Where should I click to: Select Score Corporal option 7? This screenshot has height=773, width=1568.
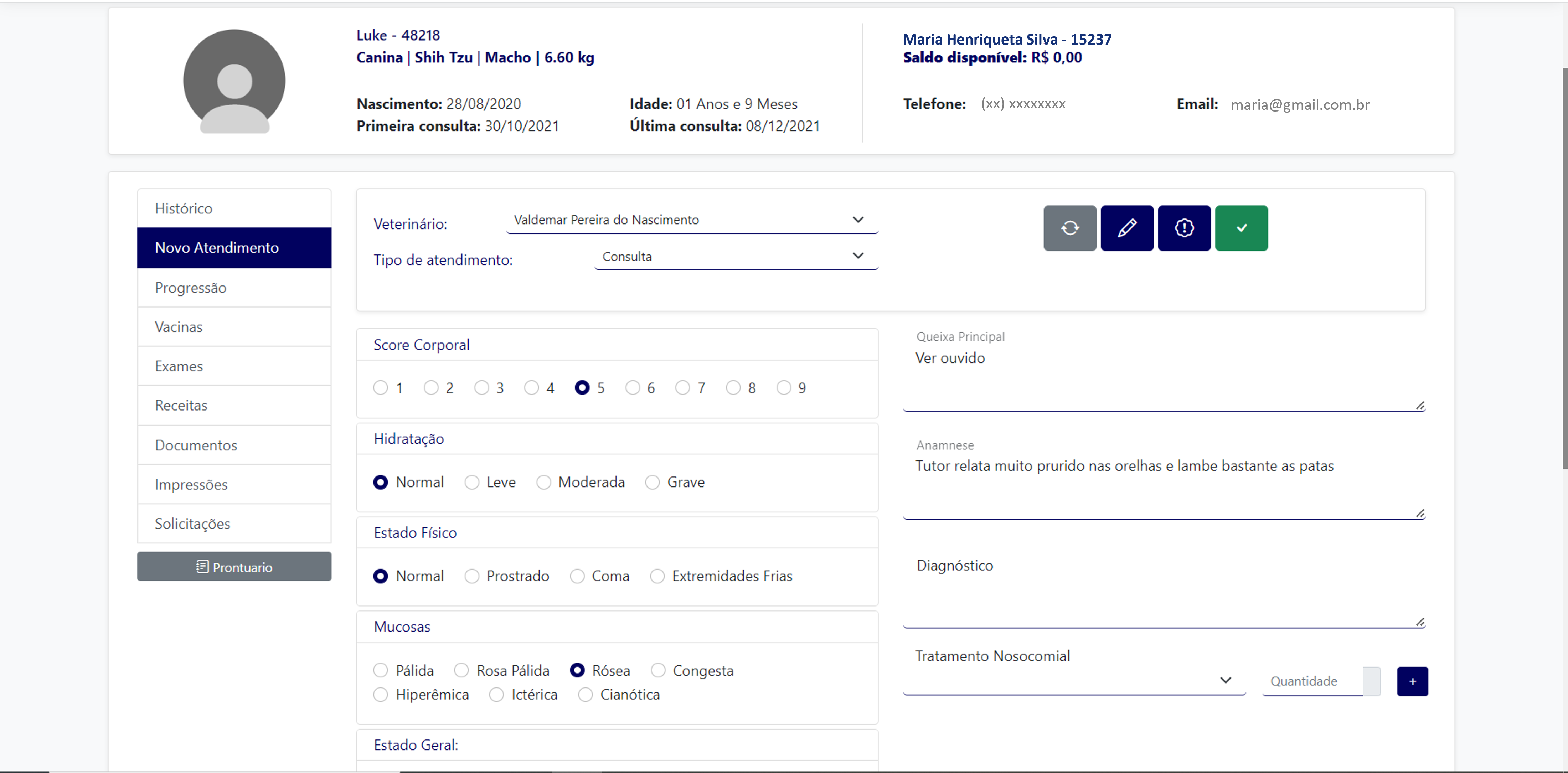click(x=683, y=388)
